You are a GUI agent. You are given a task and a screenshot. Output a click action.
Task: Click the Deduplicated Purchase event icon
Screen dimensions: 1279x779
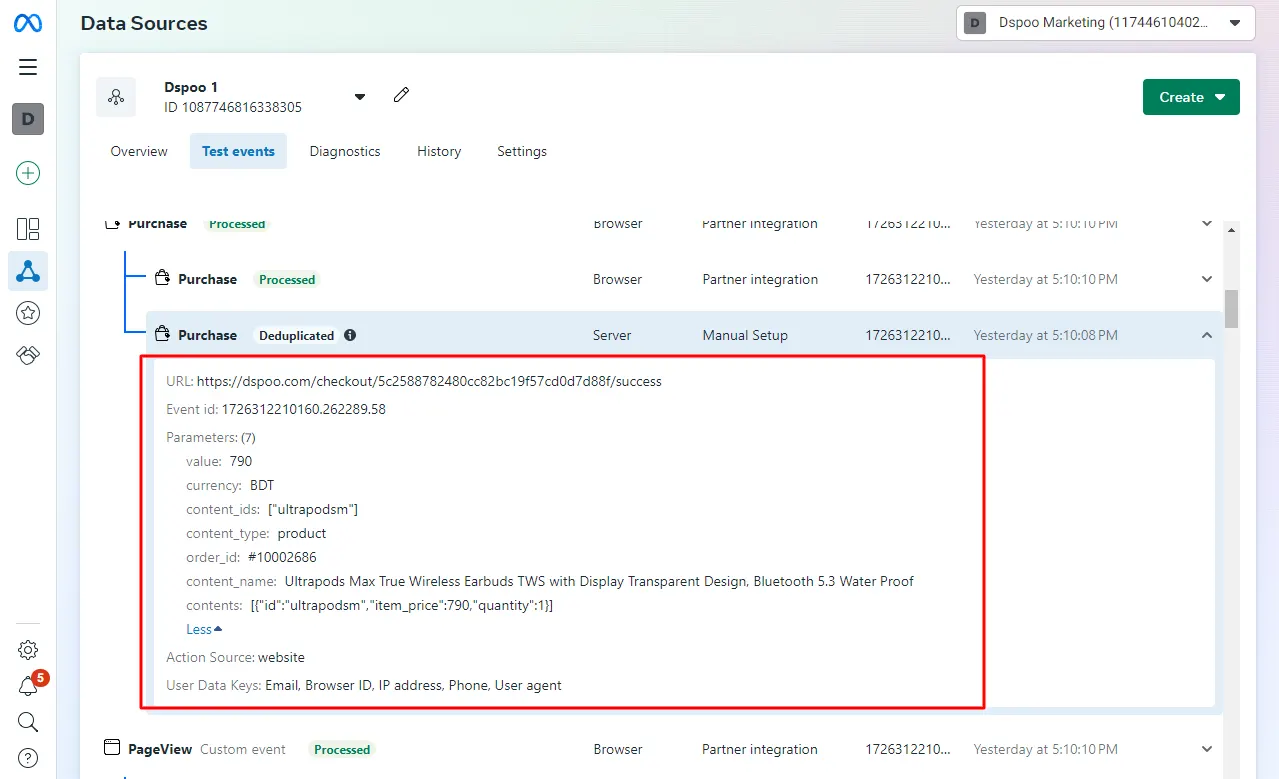point(163,335)
